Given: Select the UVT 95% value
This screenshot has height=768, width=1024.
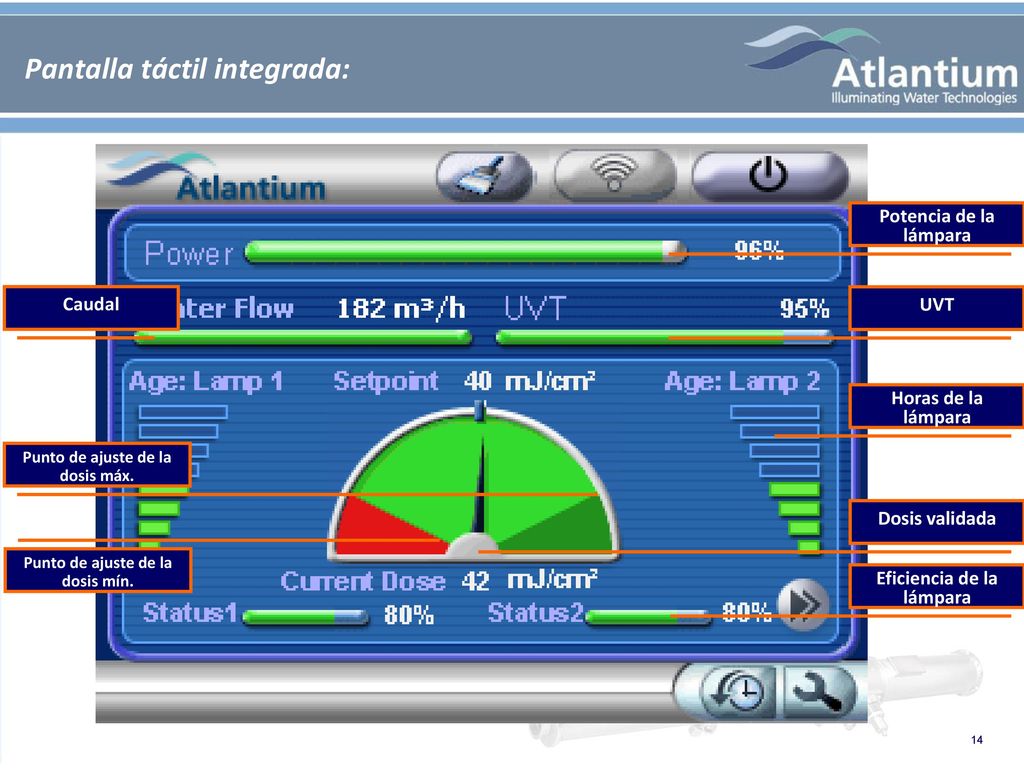Looking at the screenshot, I should [805, 308].
